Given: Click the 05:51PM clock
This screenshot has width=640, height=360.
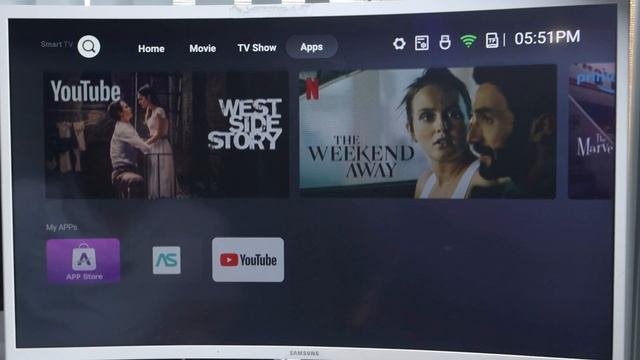Looking at the screenshot, I should tap(547, 38).
